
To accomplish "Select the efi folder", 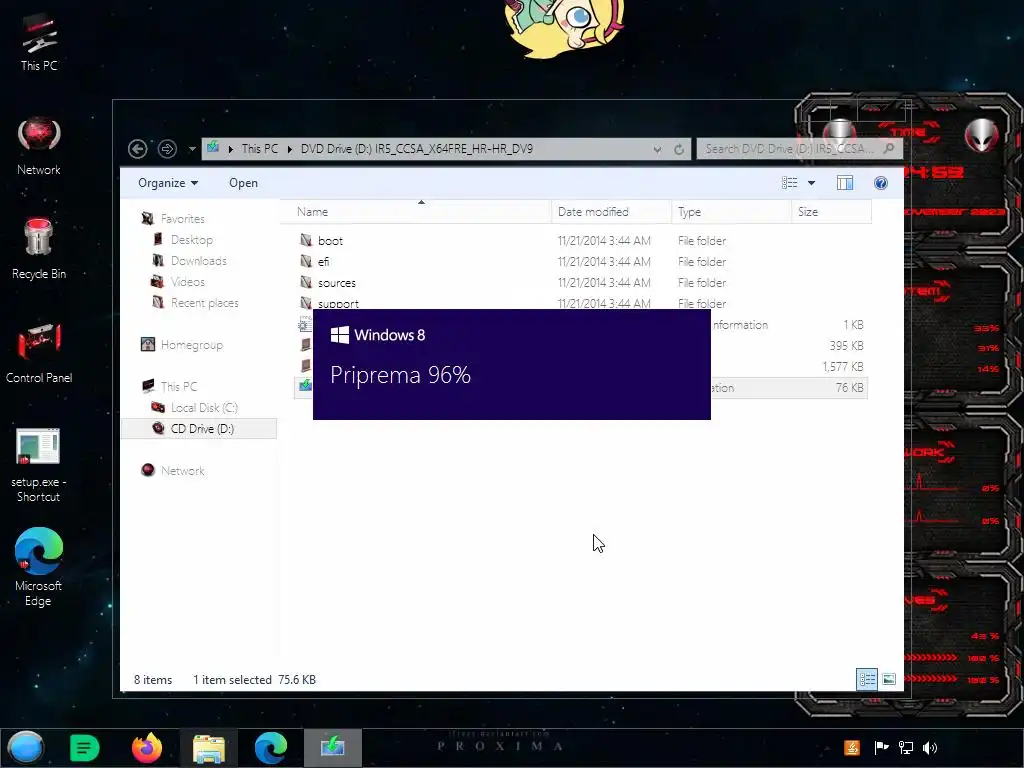I will pyautogui.click(x=323, y=261).
